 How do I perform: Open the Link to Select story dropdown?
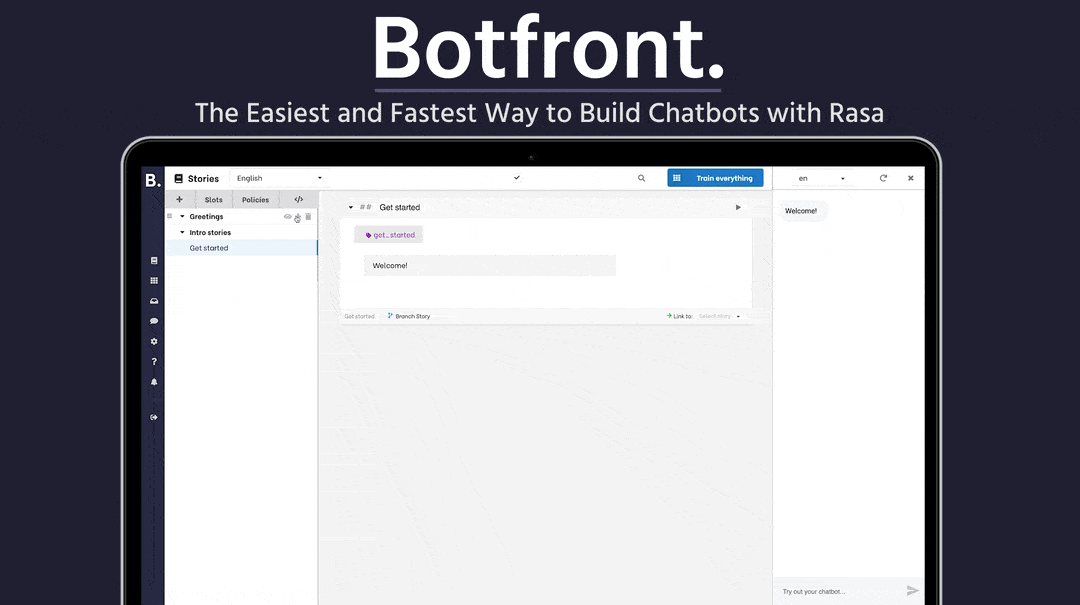(719, 316)
